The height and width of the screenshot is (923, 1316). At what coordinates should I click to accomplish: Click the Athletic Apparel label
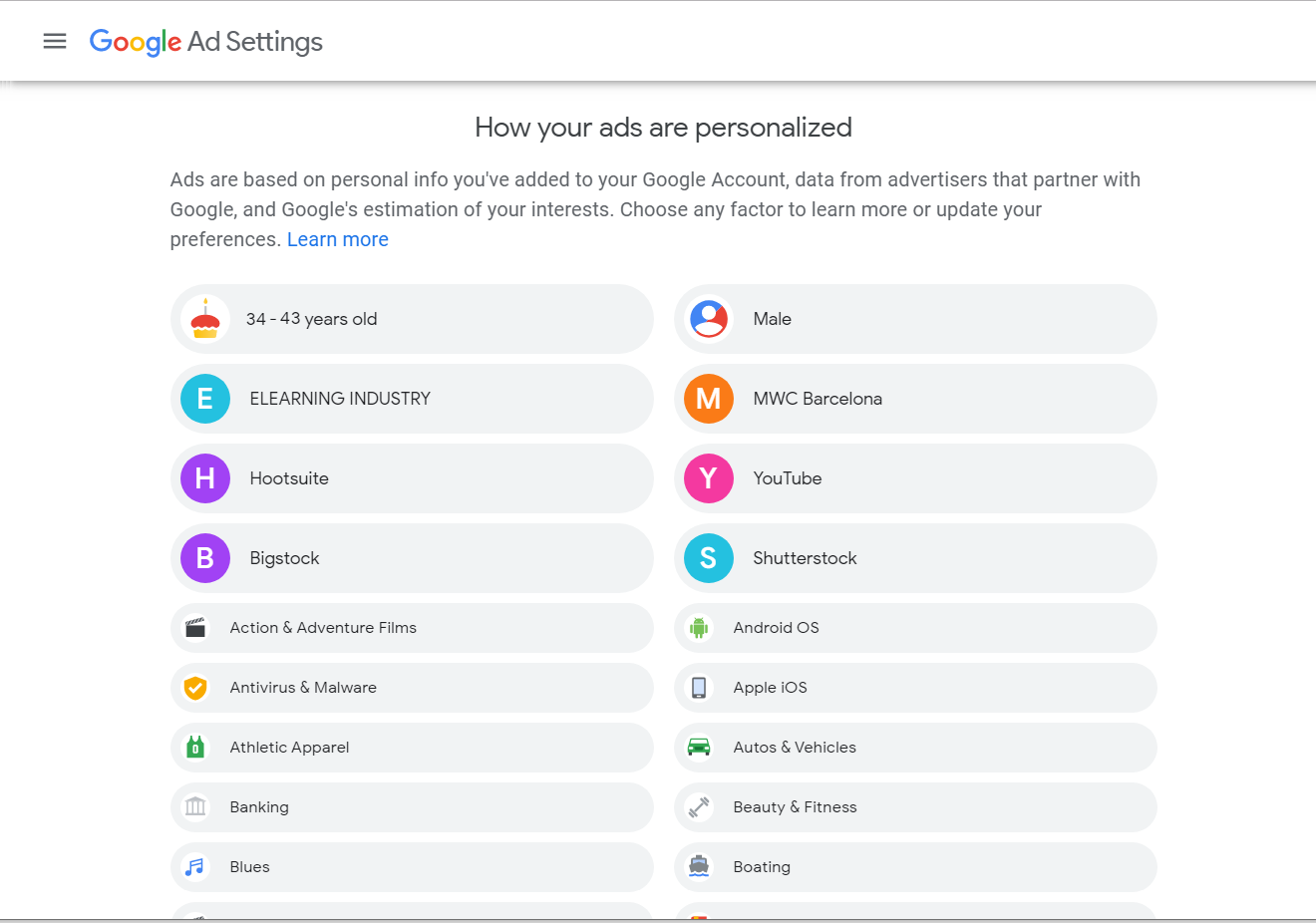pos(289,748)
